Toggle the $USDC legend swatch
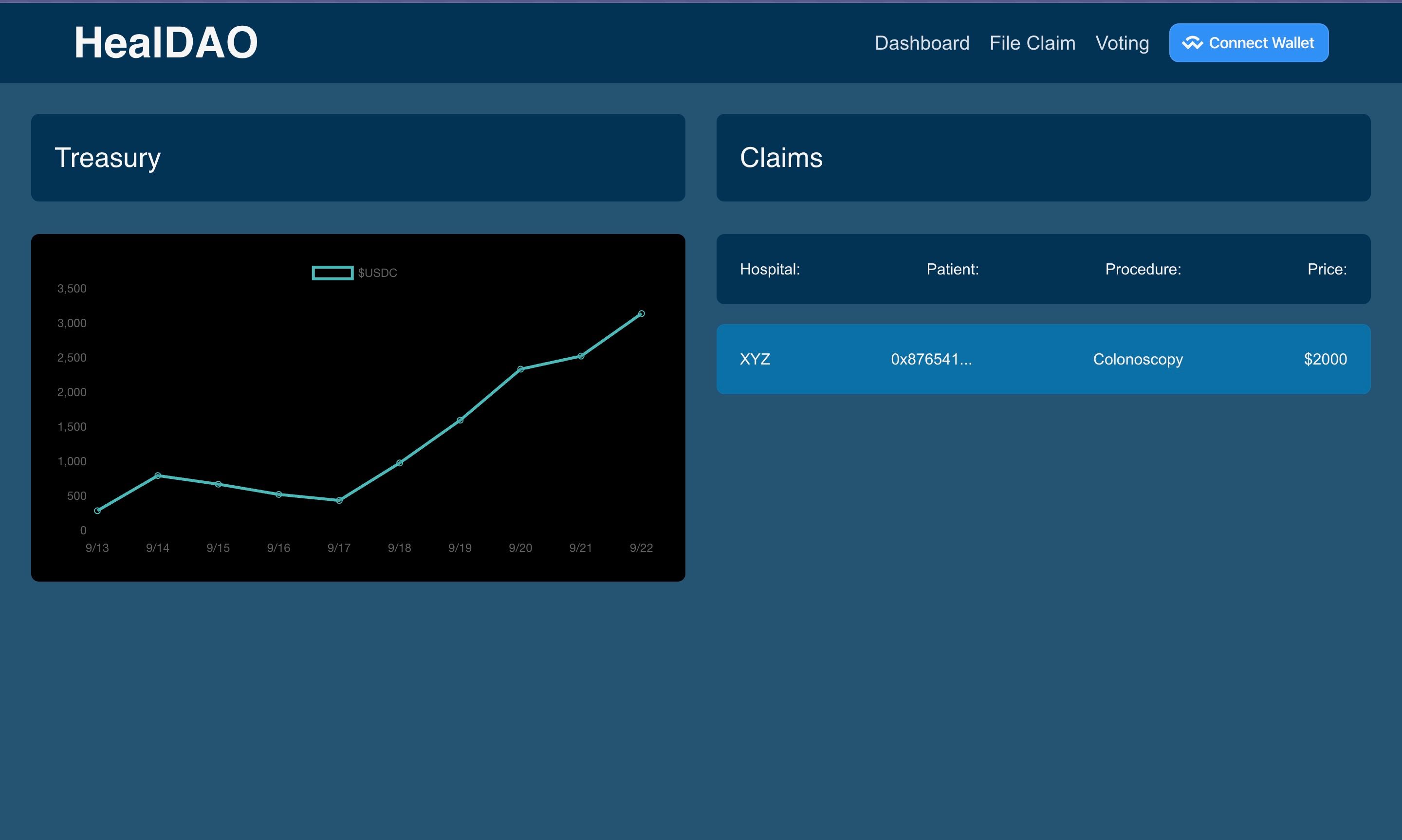Viewport: 1402px width, 840px height. (332, 273)
